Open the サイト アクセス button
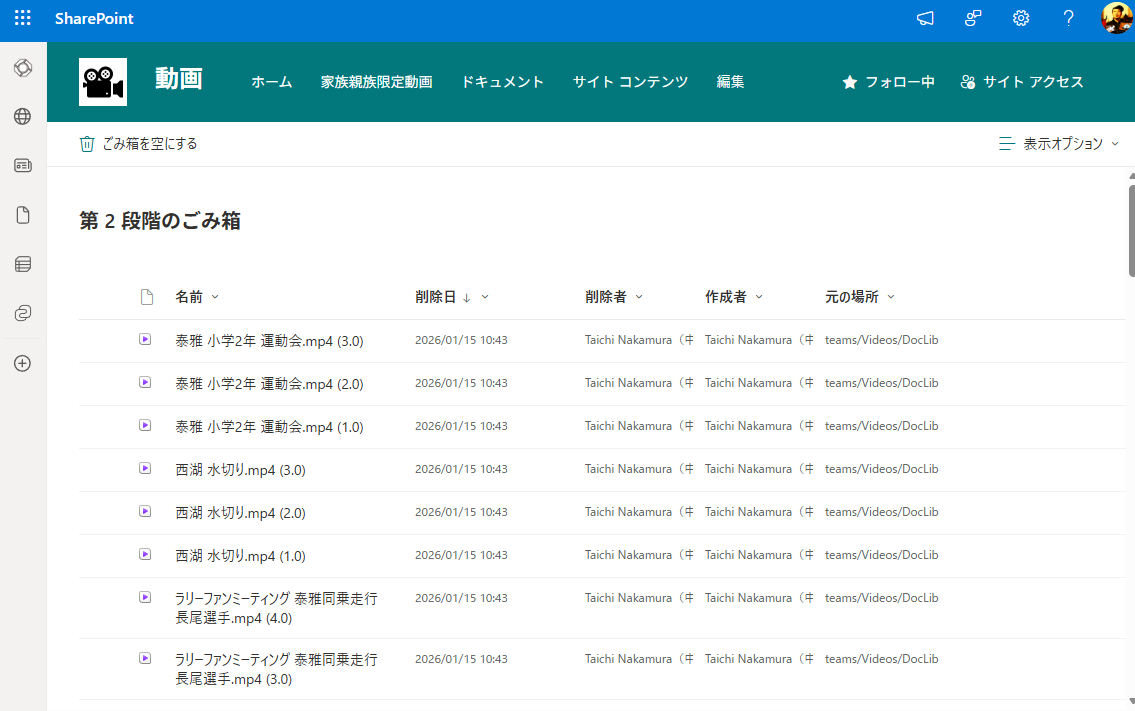1135x711 pixels. coord(1021,82)
